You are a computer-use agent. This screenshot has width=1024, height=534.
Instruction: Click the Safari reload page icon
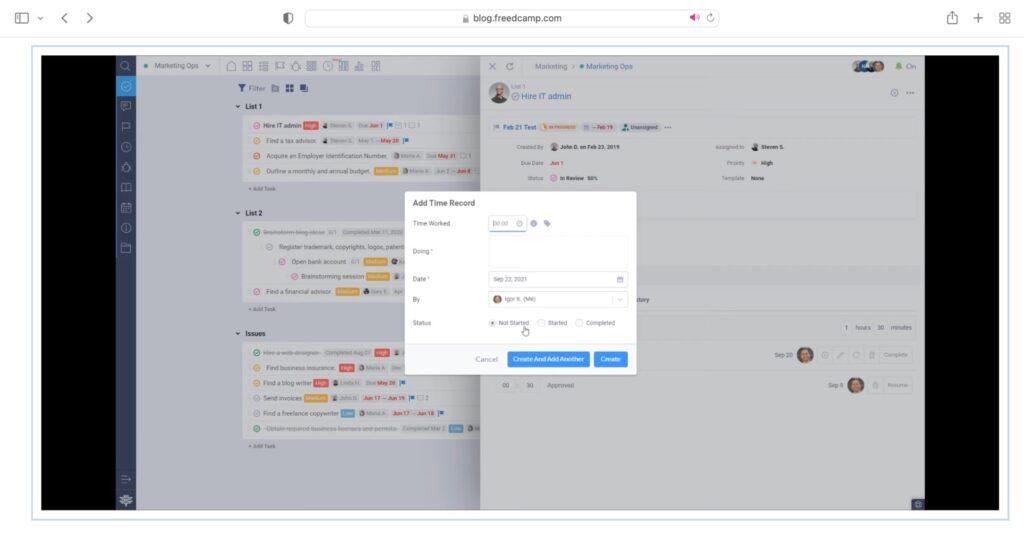coord(711,18)
